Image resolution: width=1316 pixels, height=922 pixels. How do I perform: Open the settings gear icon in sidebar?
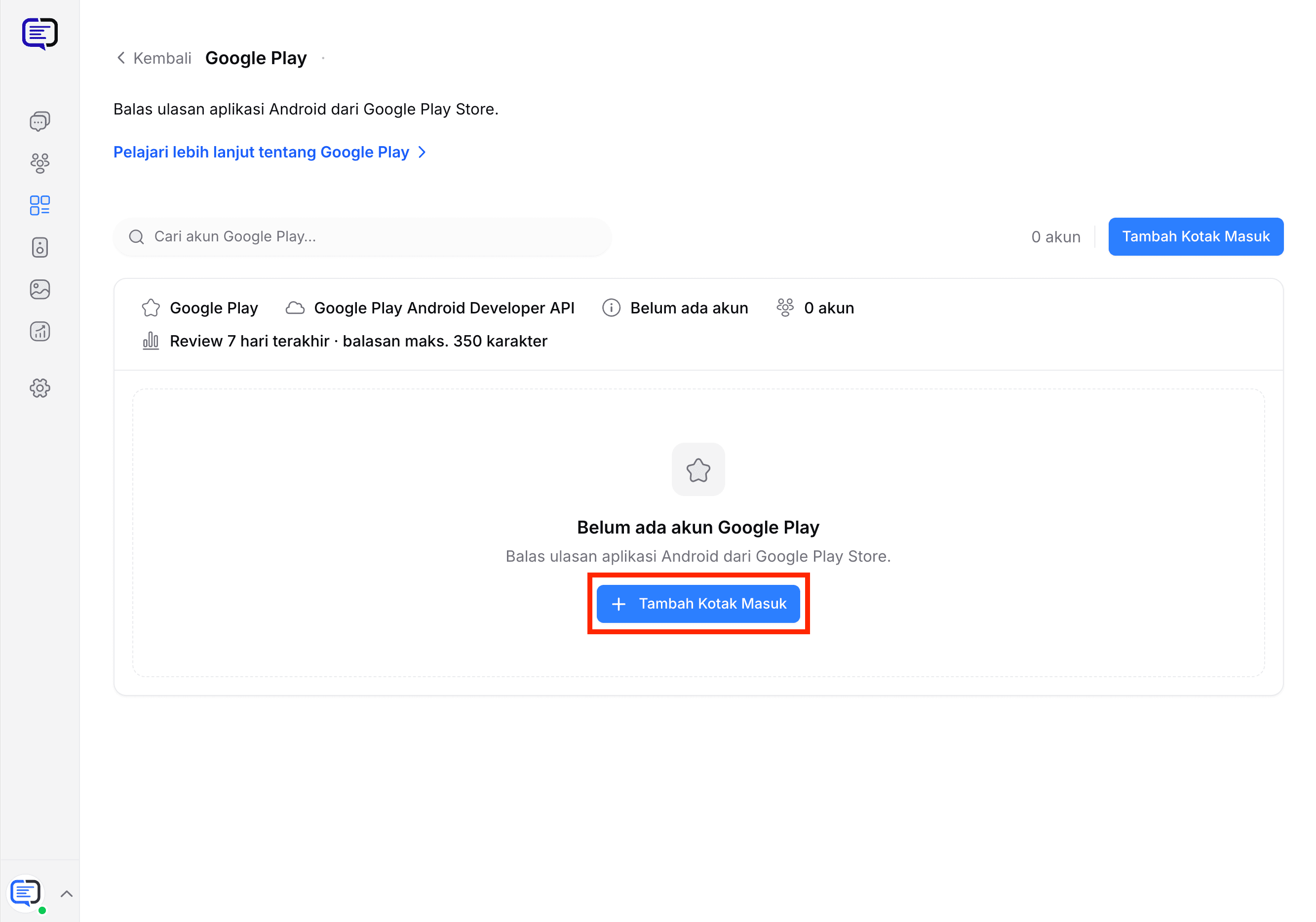point(39,388)
